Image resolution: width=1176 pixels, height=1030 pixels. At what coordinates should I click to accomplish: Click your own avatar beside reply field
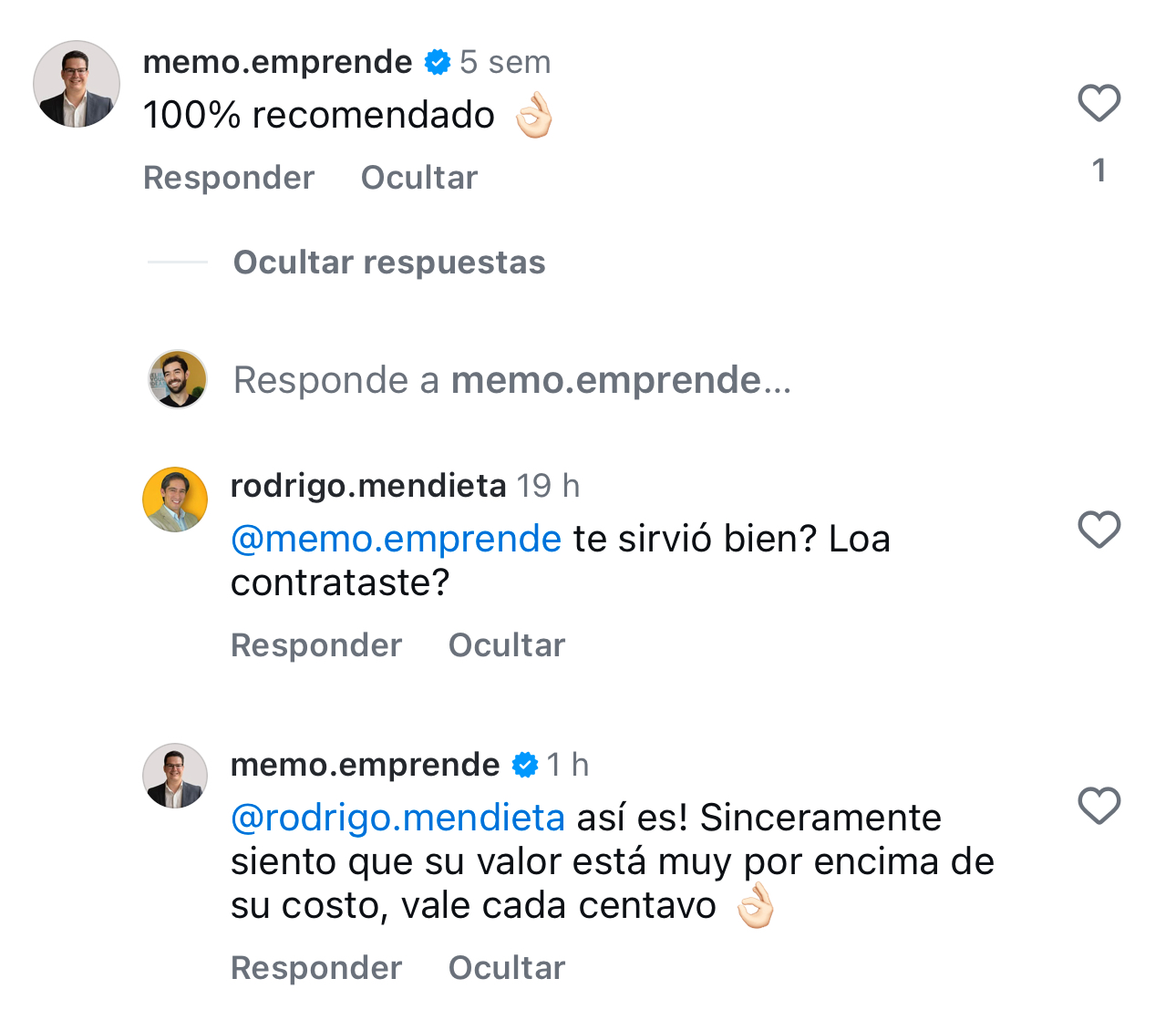(x=178, y=379)
